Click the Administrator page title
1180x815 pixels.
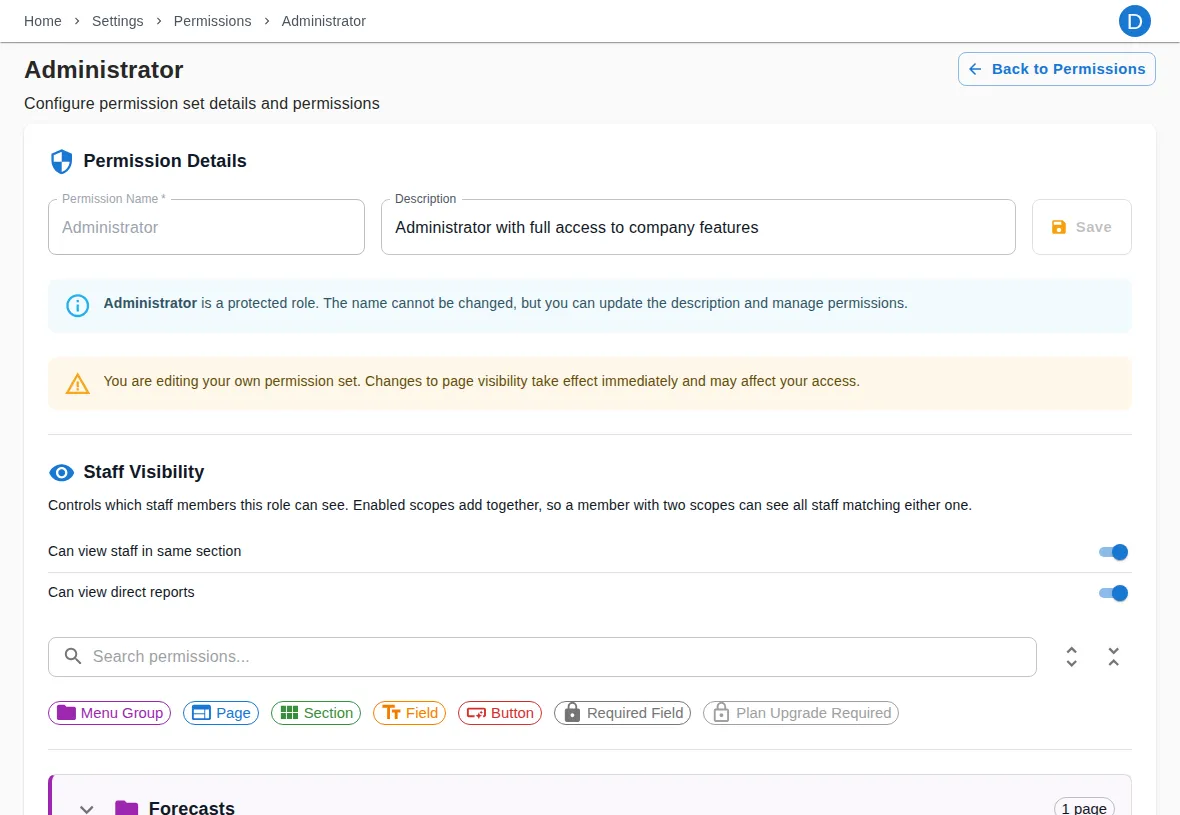click(104, 70)
